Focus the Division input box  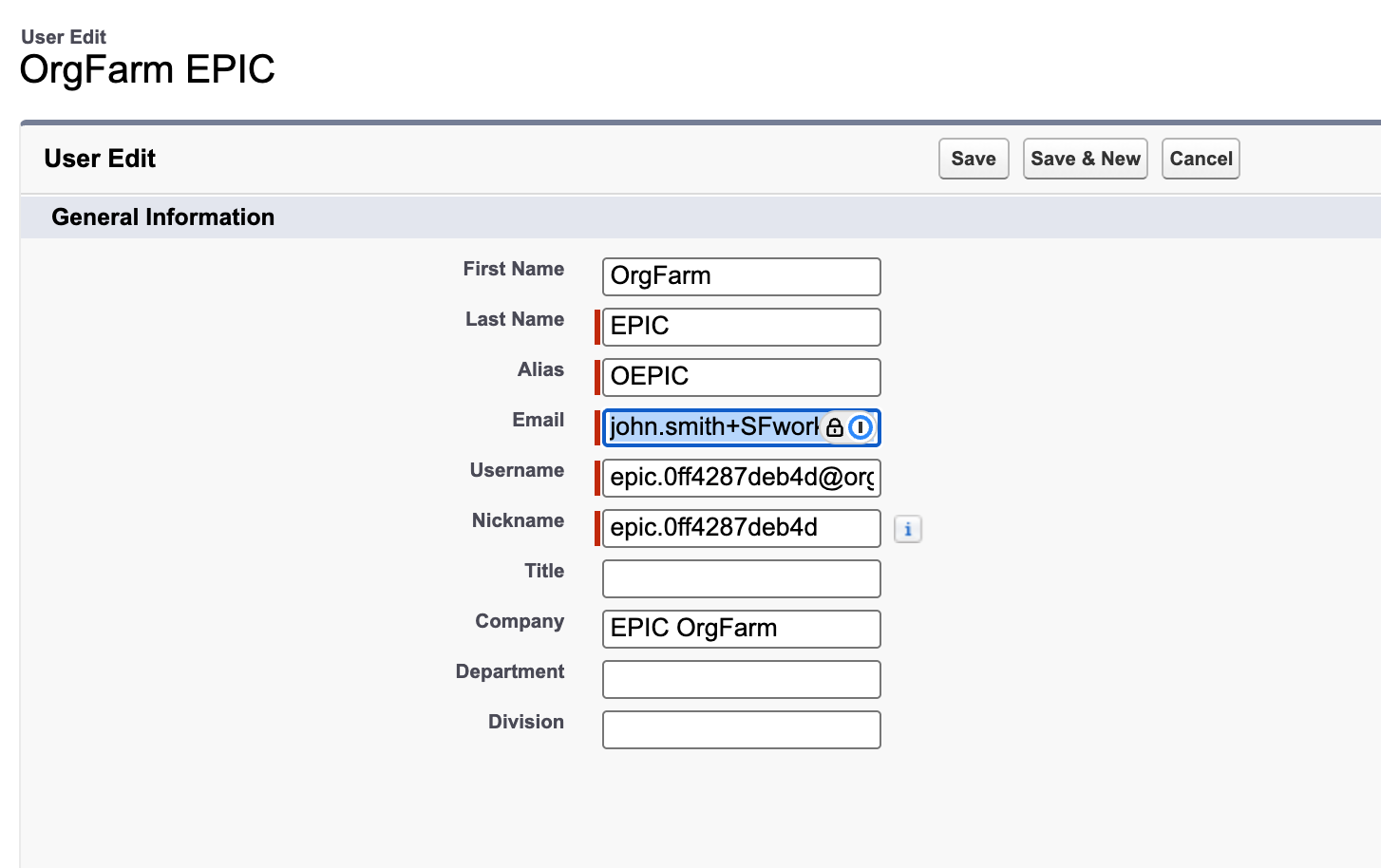[741, 729]
